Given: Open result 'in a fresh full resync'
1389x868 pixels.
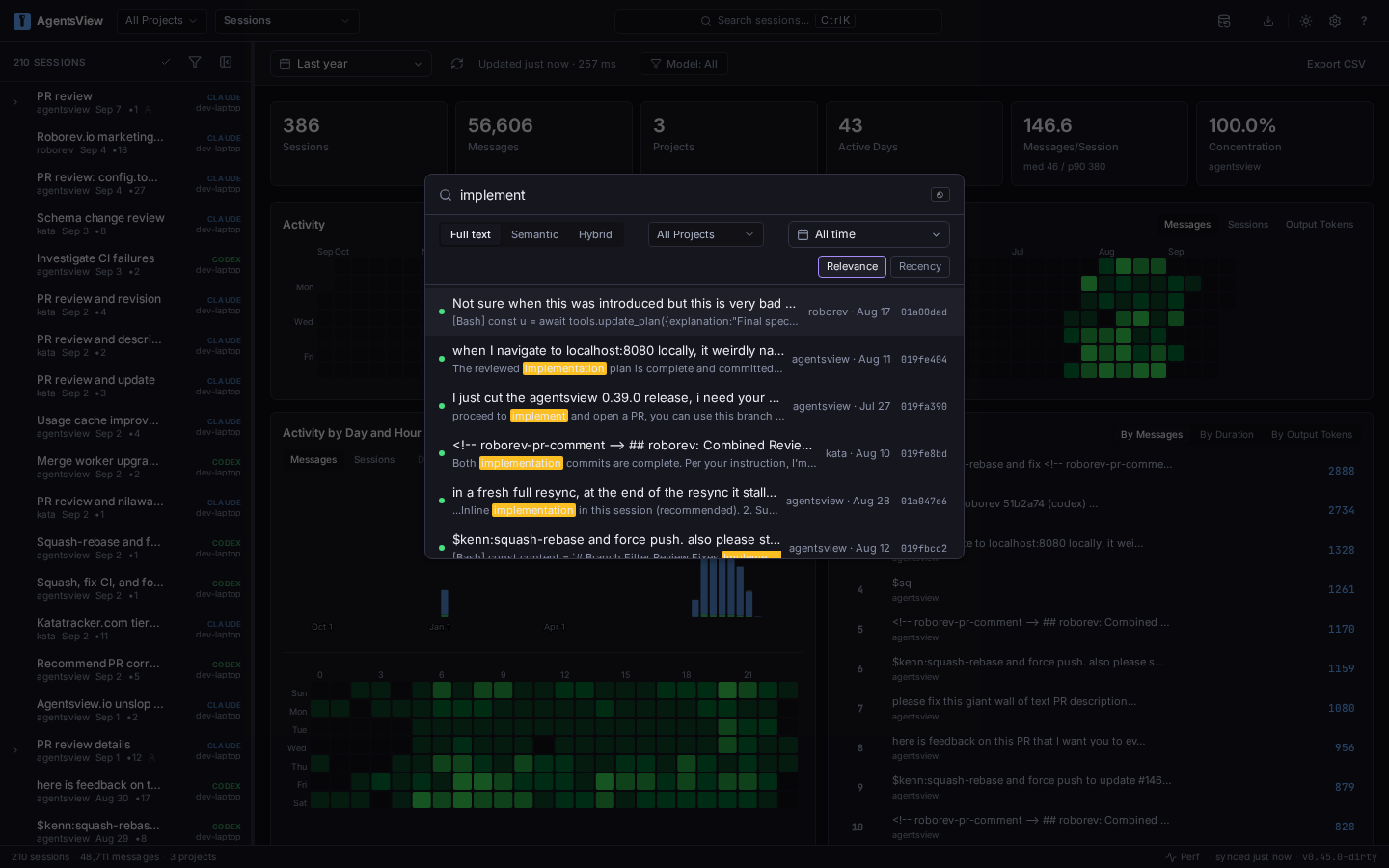Looking at the screenshot, I should coord(694,501).
